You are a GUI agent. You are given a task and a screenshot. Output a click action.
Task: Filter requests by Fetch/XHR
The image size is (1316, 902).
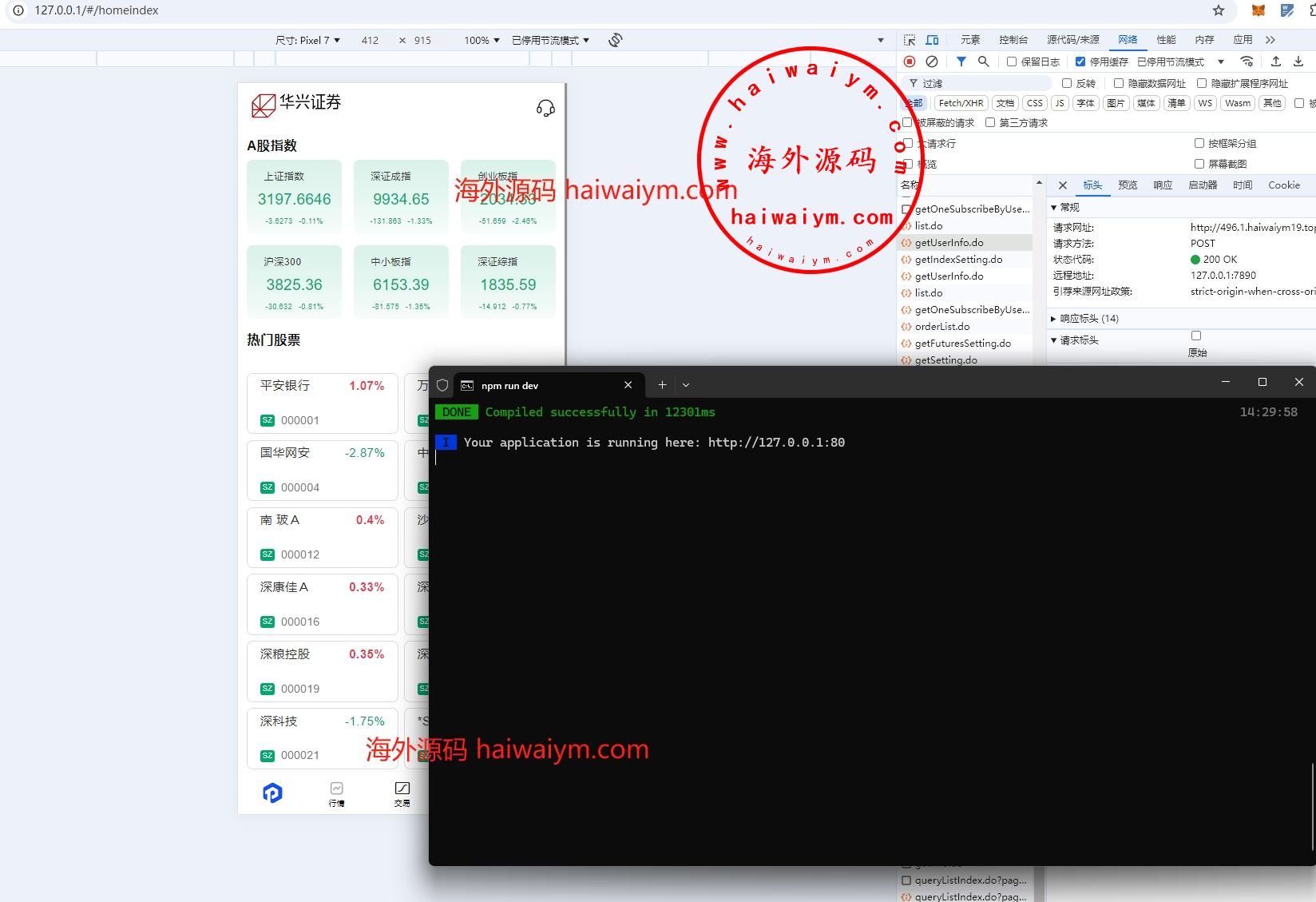pos(961,103)
